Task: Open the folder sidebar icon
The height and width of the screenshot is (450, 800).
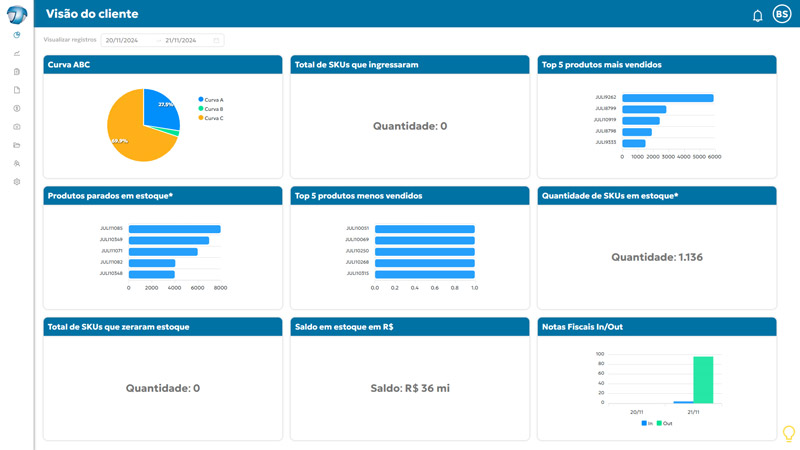Action: point(17,145)
